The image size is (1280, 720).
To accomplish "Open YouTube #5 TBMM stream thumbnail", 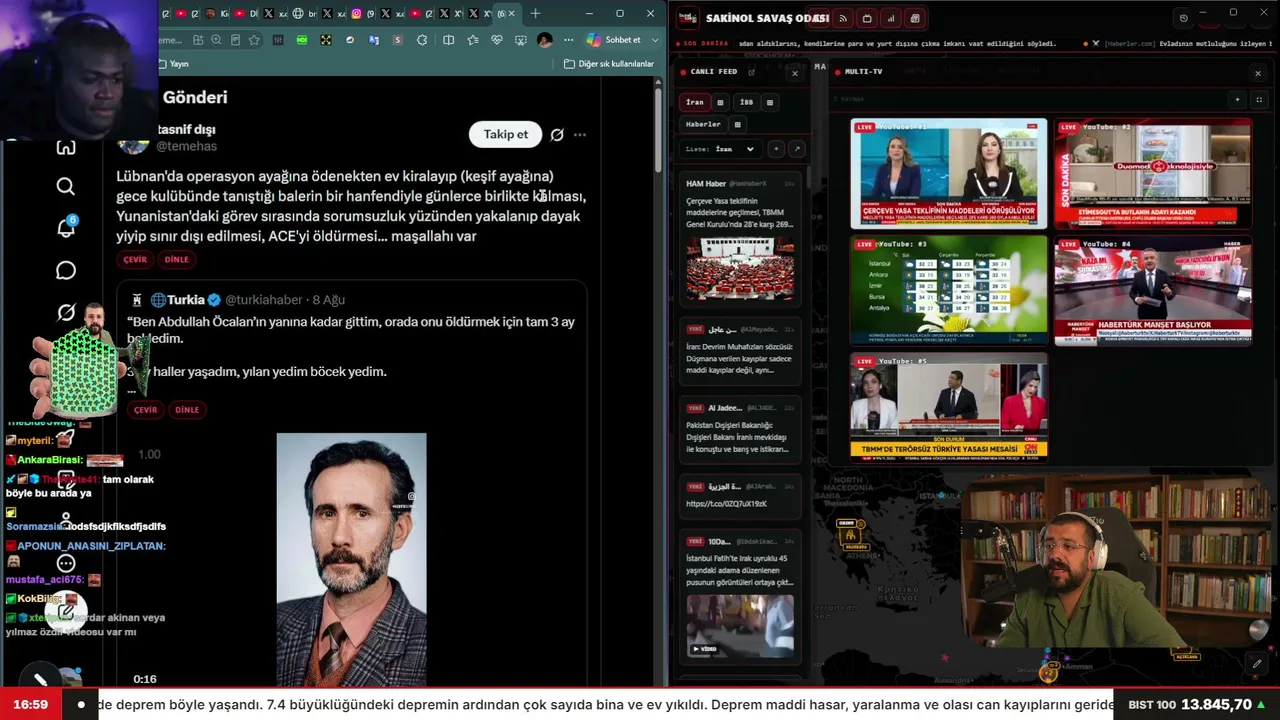I will click(x=948, y=406).
